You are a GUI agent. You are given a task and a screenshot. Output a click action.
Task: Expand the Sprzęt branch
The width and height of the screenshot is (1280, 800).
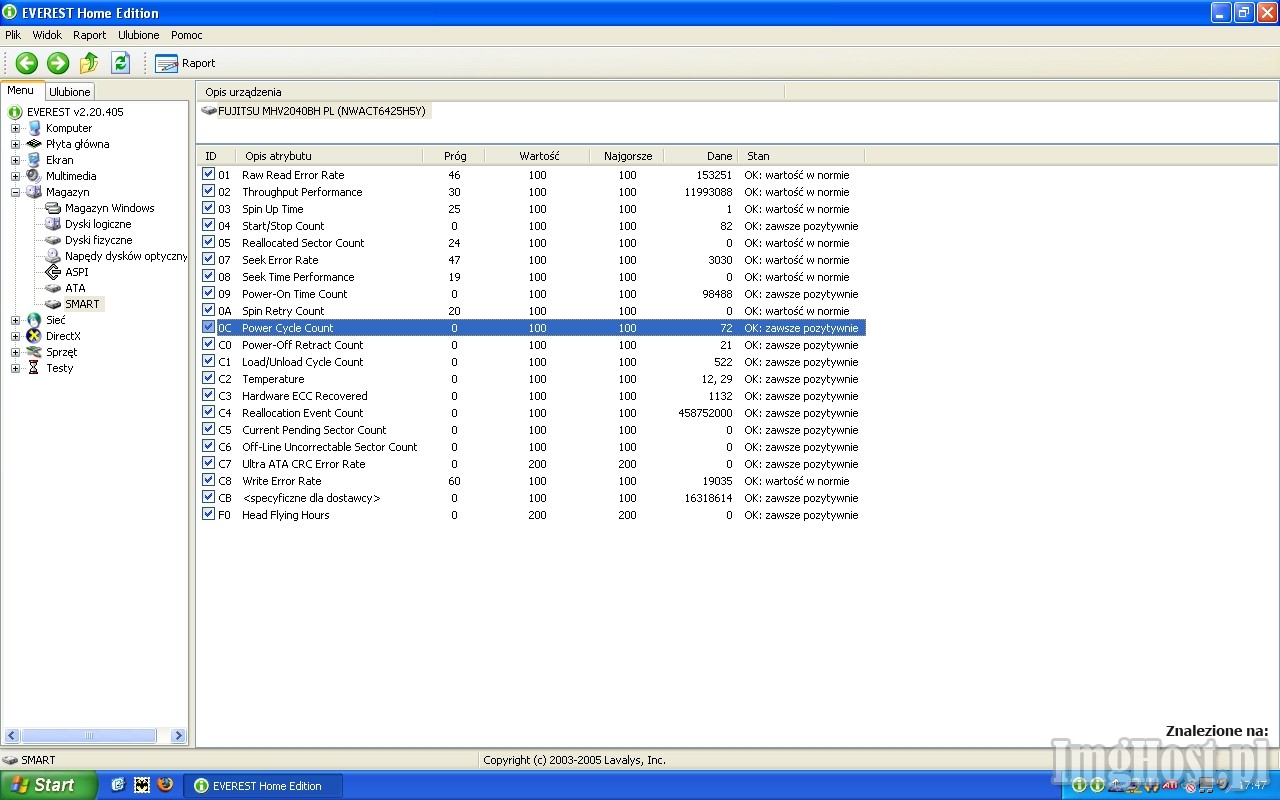click(x=15, y=352)
